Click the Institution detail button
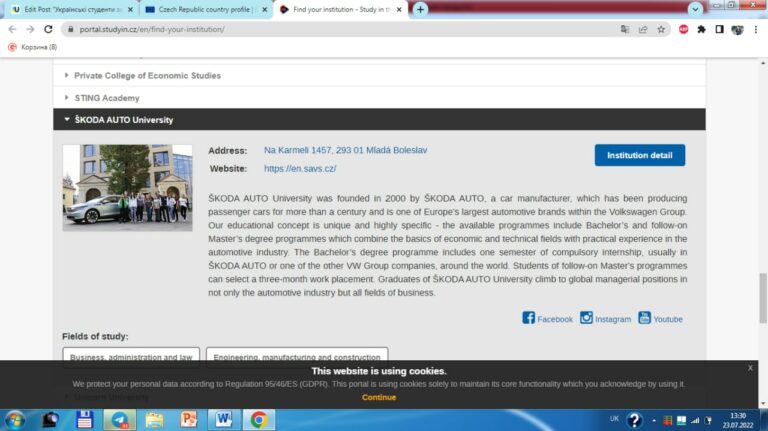This screenshot has height=431, width=768. 640,155
